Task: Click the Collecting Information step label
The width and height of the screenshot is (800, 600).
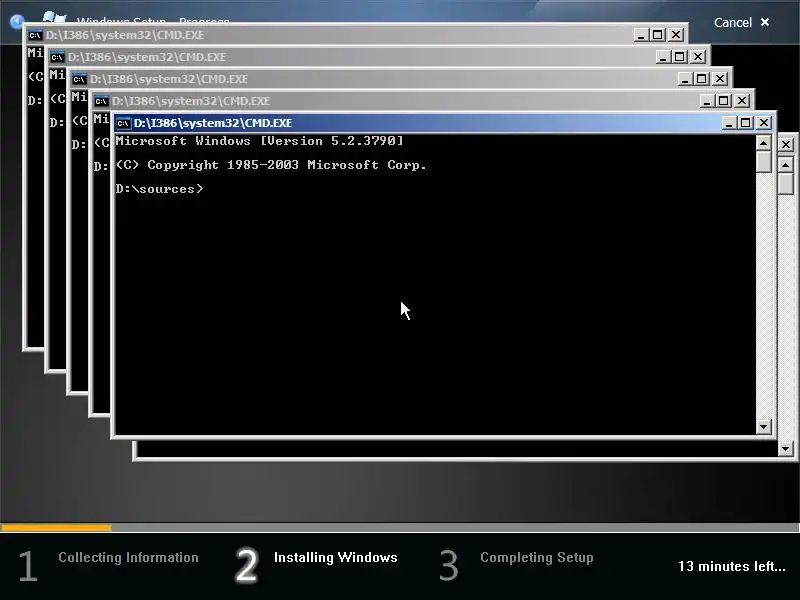Action: tap(128, 557)
